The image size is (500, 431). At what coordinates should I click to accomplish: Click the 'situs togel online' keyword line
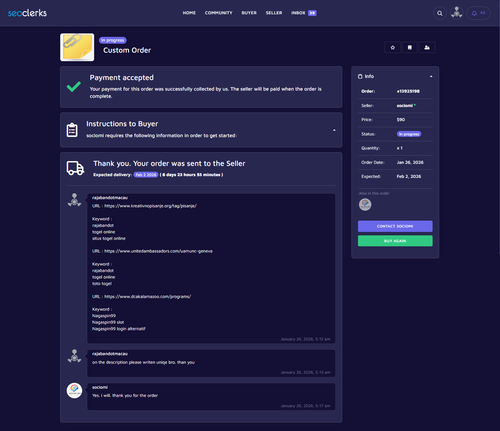click(109, 238)
